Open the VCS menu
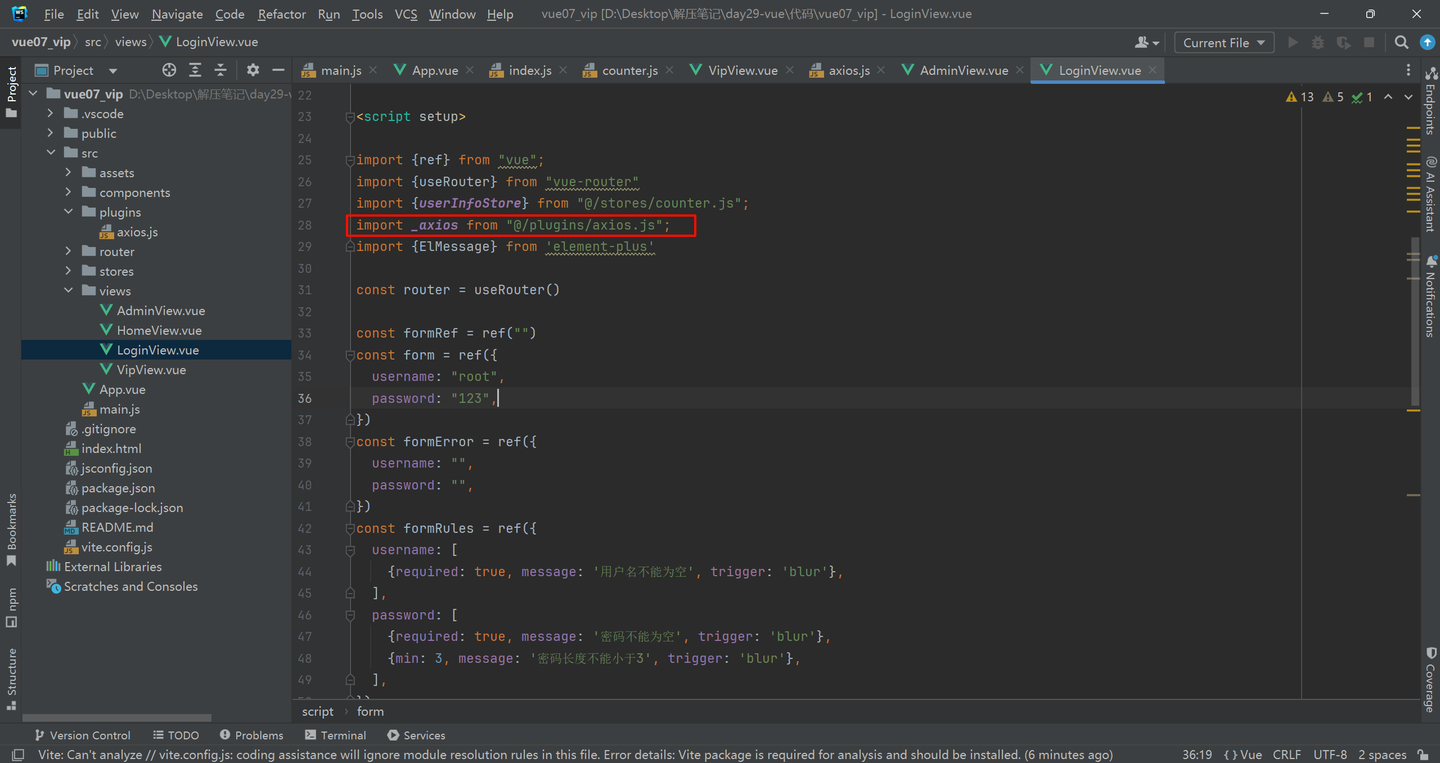Screen dimensions: 1440x763 click(406, 14)
